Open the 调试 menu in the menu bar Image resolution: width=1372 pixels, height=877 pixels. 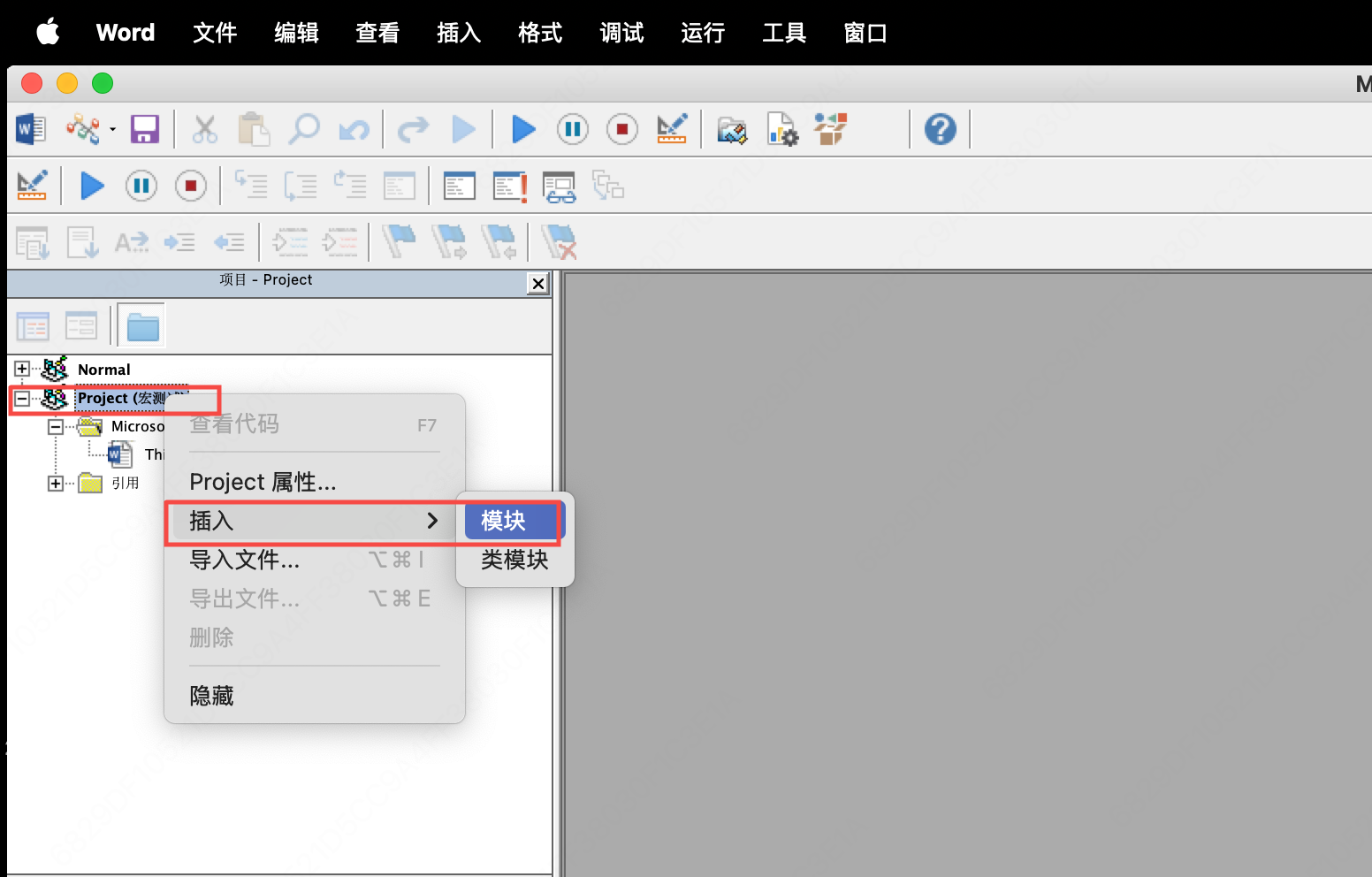tap(621, 33)
